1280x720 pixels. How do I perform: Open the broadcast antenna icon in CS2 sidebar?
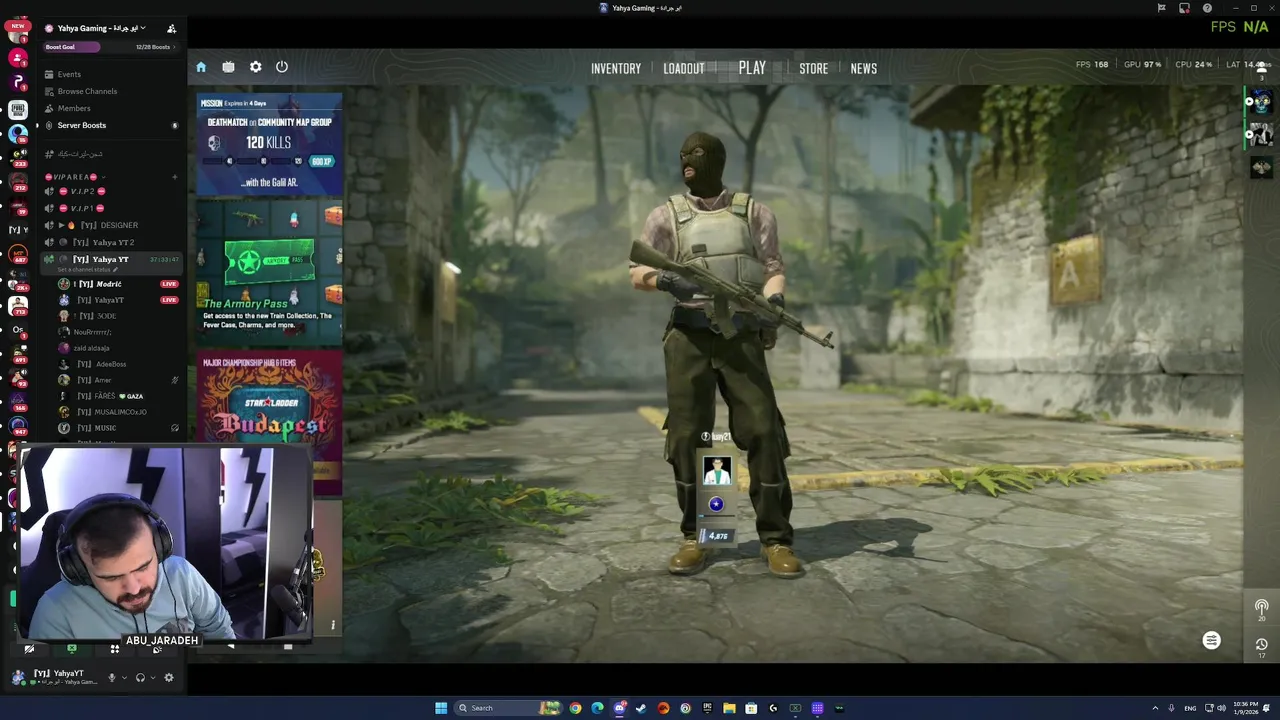coord(1261,607)
